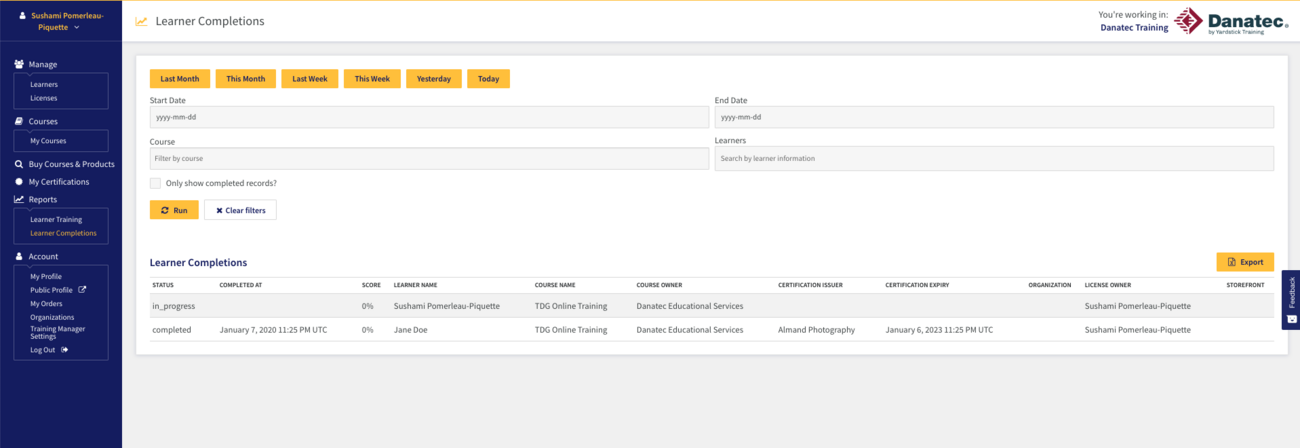Screen dimensions: 1300x448
Task: Click the Learners search input field
Action: coord(994,158)
